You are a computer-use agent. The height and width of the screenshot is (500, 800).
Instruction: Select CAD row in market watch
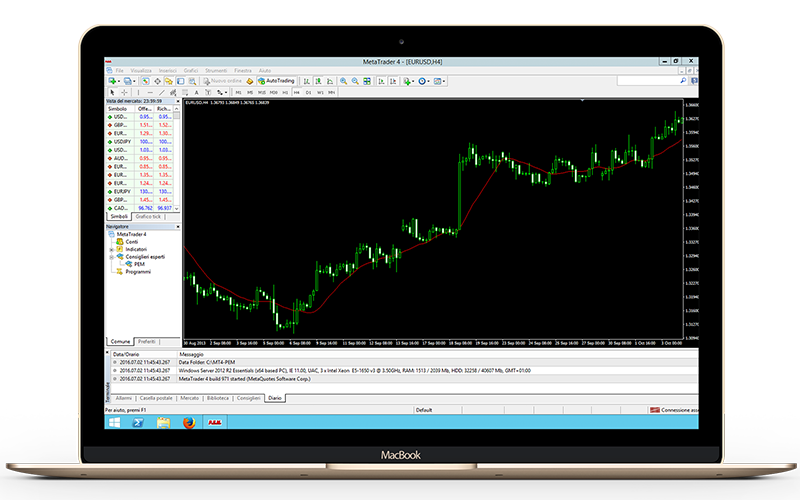(139, 208)
